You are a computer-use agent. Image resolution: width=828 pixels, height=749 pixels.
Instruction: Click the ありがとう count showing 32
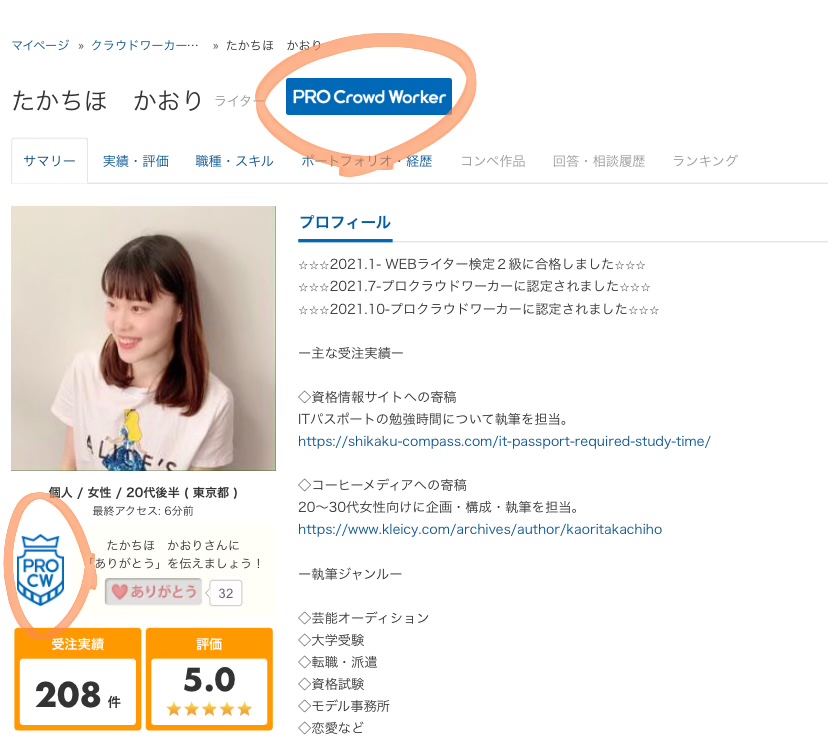(x=225, y=593)
